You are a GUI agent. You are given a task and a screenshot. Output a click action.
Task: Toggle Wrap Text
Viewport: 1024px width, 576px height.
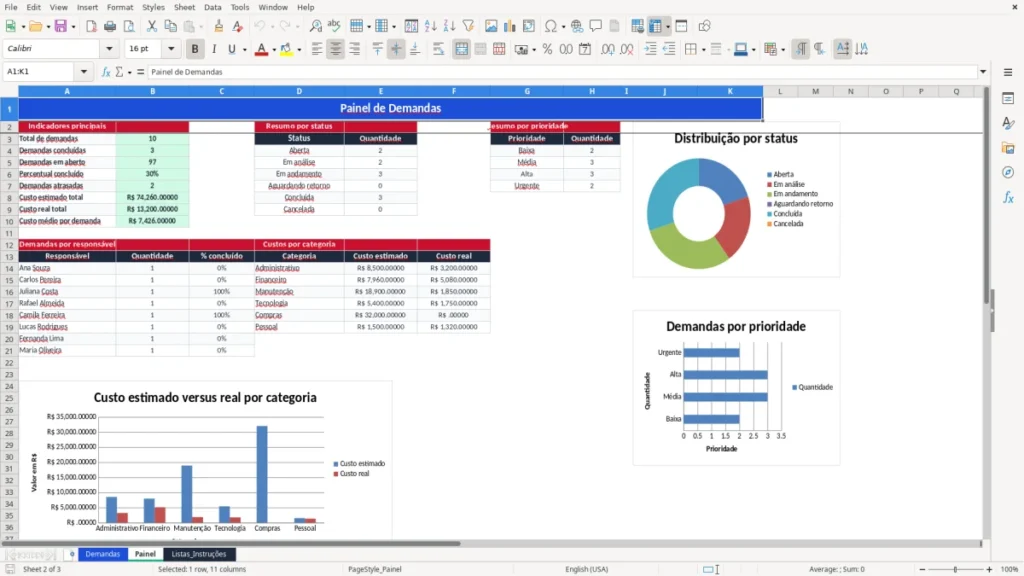click(438, 49)
